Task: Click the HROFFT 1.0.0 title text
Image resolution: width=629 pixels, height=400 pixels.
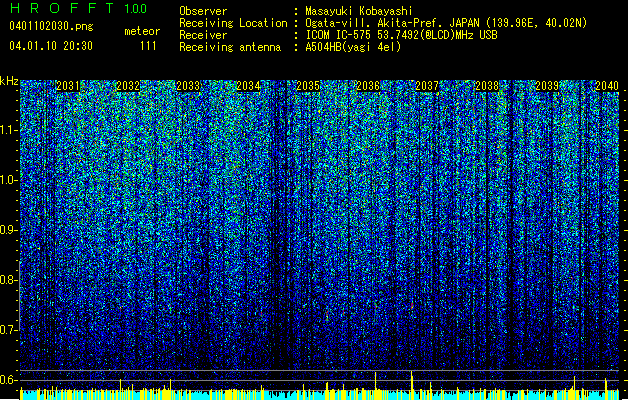Action: (78, 8)
